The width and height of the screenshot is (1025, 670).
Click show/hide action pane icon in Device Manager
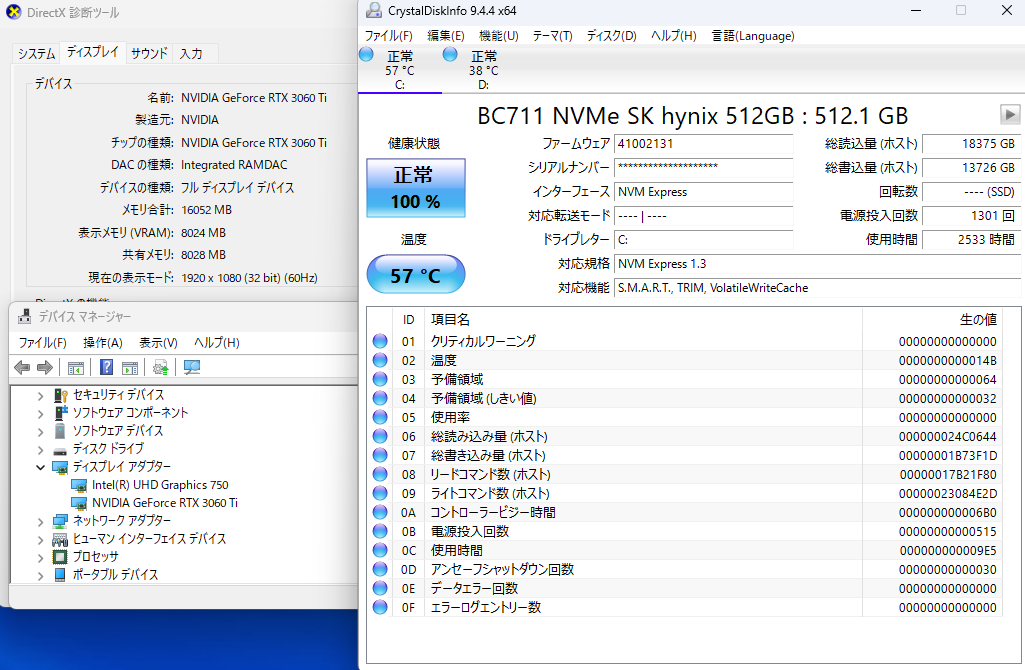click(x=130, y=367)
